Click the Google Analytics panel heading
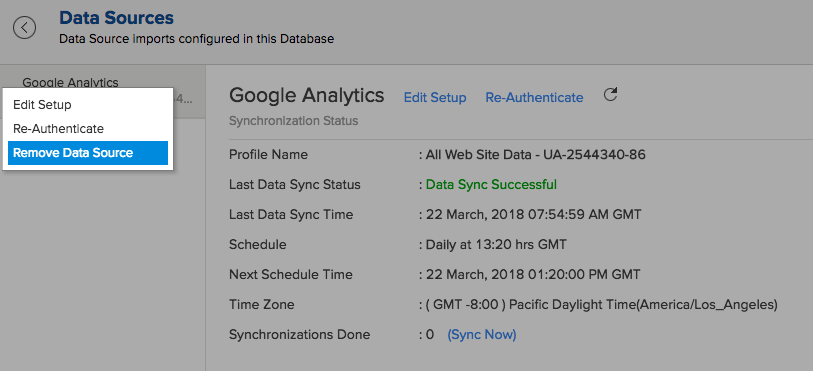This screenshot has height=371, width=813. (x=306, y=95)
